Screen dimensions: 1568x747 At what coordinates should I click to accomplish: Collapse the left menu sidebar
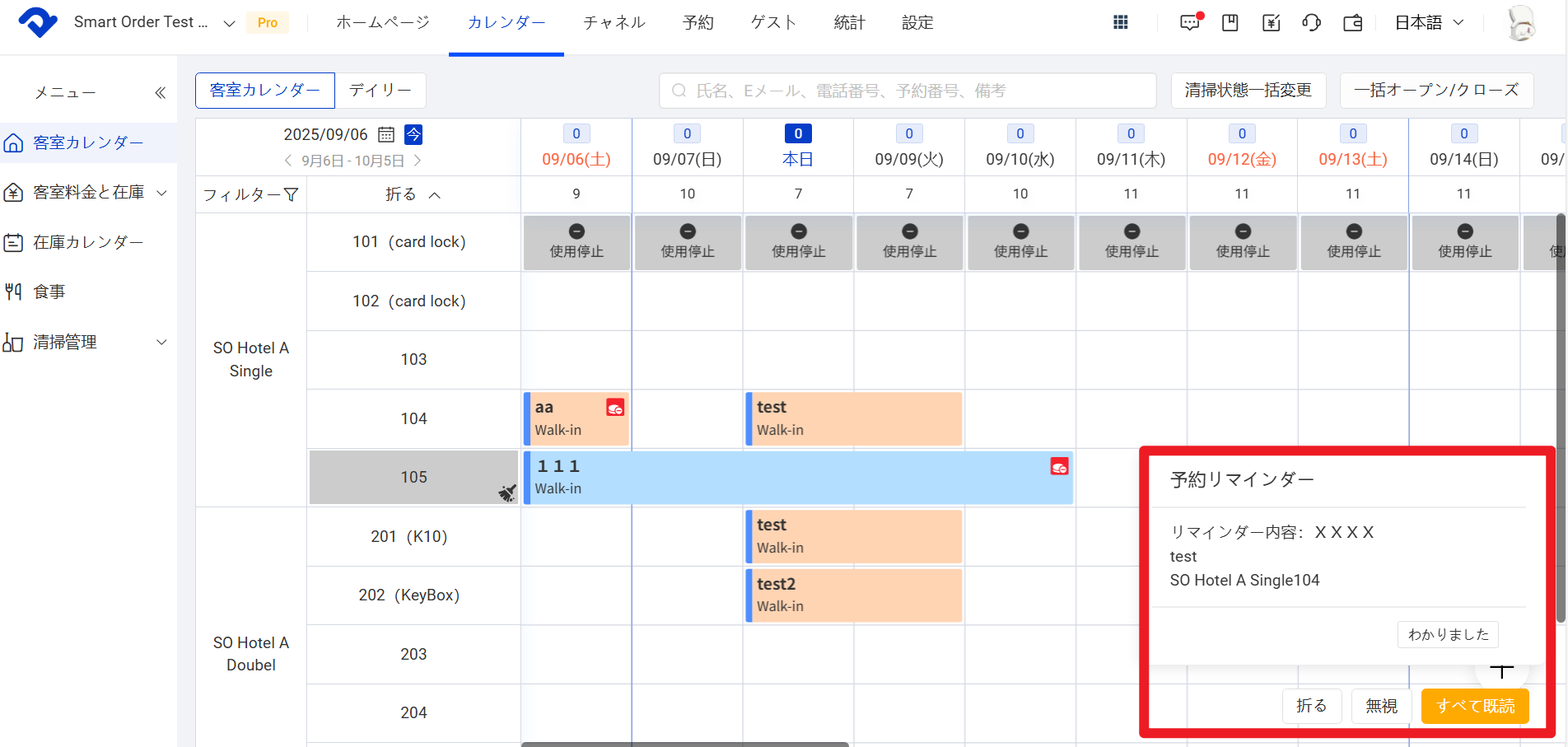161,93
